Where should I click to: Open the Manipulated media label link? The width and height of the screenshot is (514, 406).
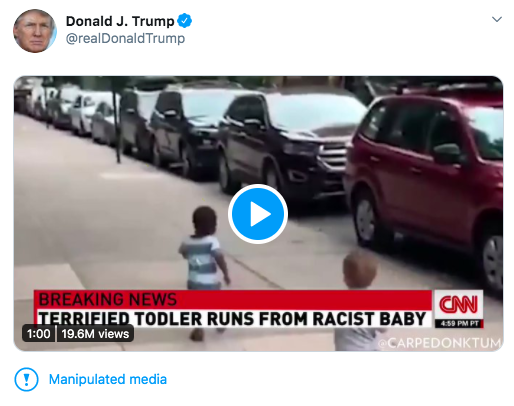(108, 379)
